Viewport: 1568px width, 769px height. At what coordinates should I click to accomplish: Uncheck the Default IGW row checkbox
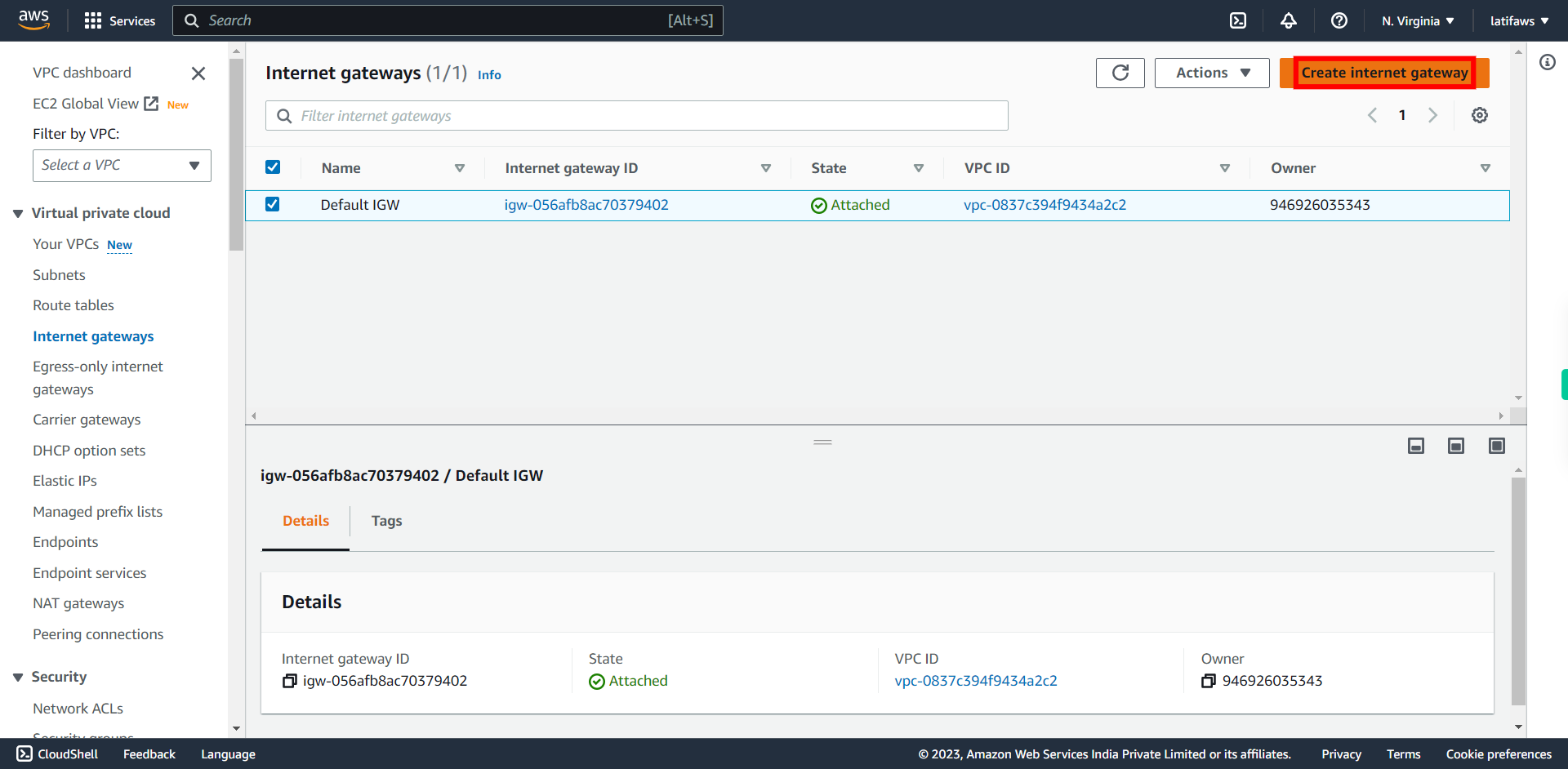(273, 204)
